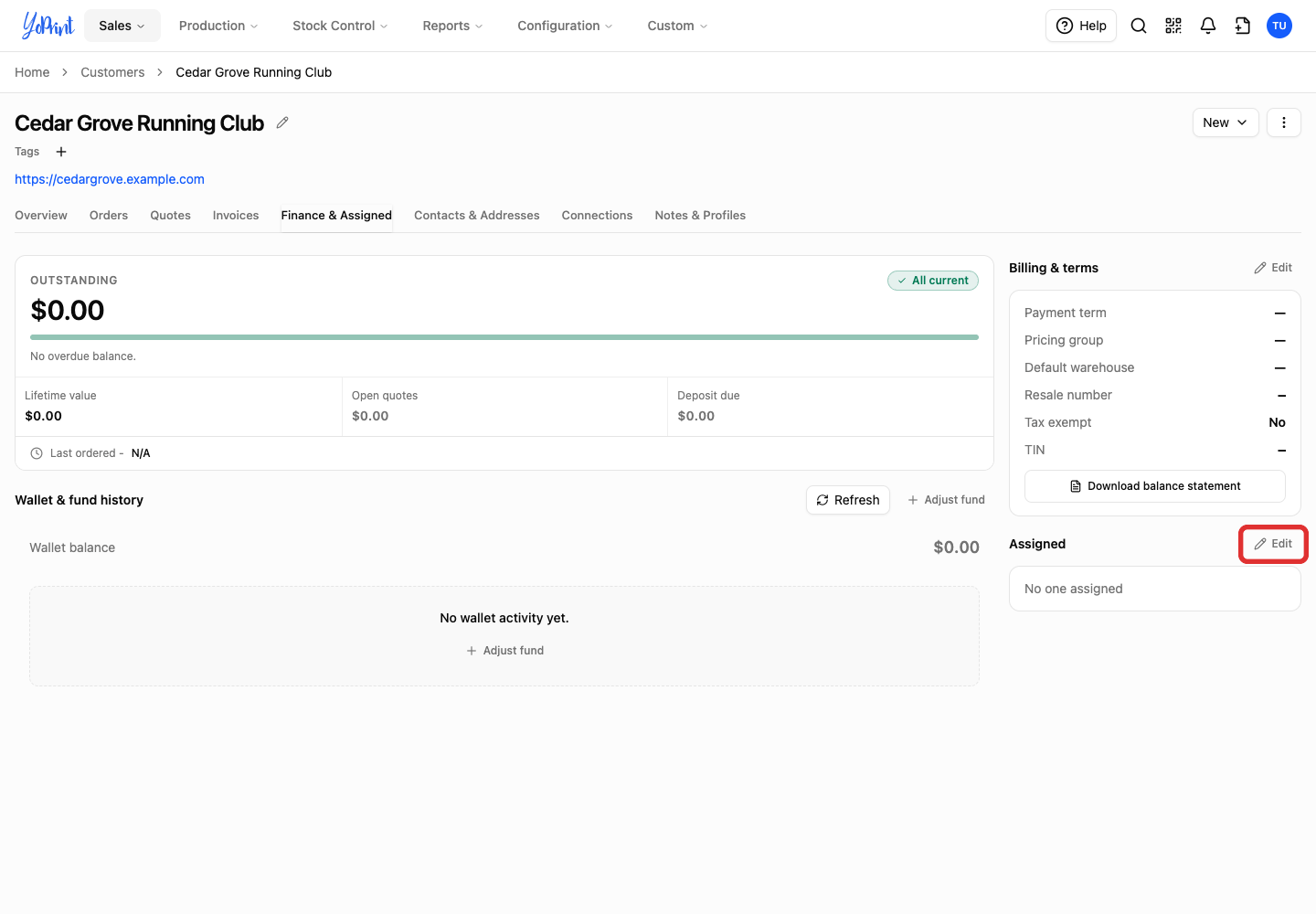
Task: Expand the Reports menu
Action: 452,26
